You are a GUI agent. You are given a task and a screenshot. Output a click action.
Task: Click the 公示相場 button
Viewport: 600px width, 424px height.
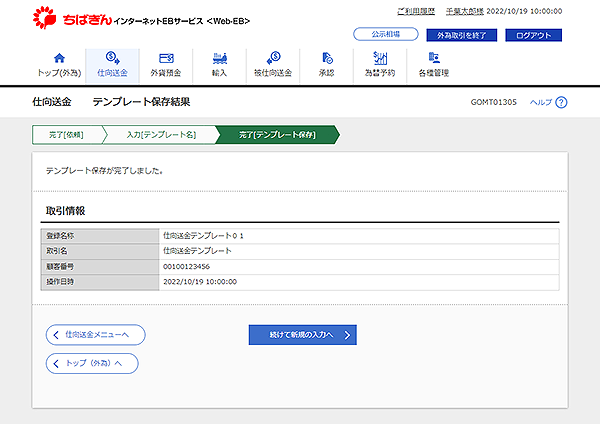(x=386, y=34)
